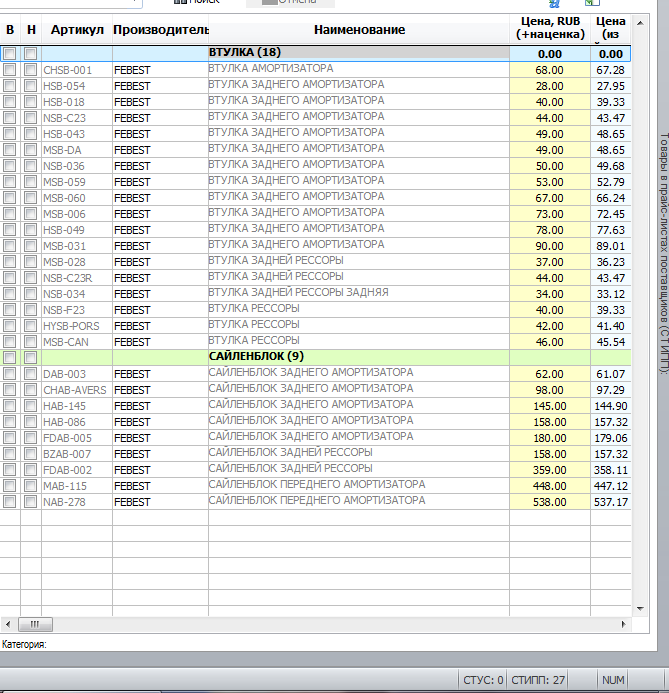
Task: Select article MSB-060
Action: pyautogui.click(x=64, y=198)
